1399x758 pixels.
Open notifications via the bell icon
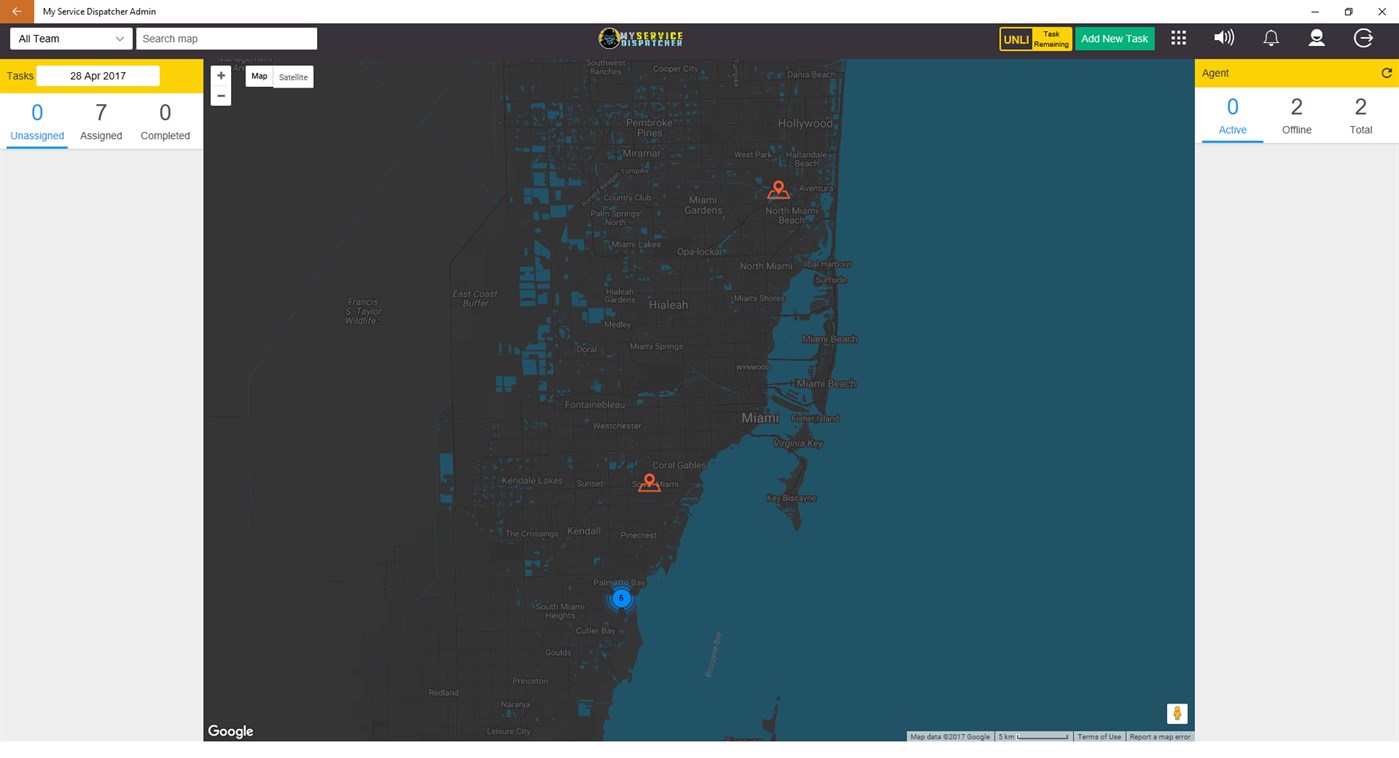[x=1270, y=37]
